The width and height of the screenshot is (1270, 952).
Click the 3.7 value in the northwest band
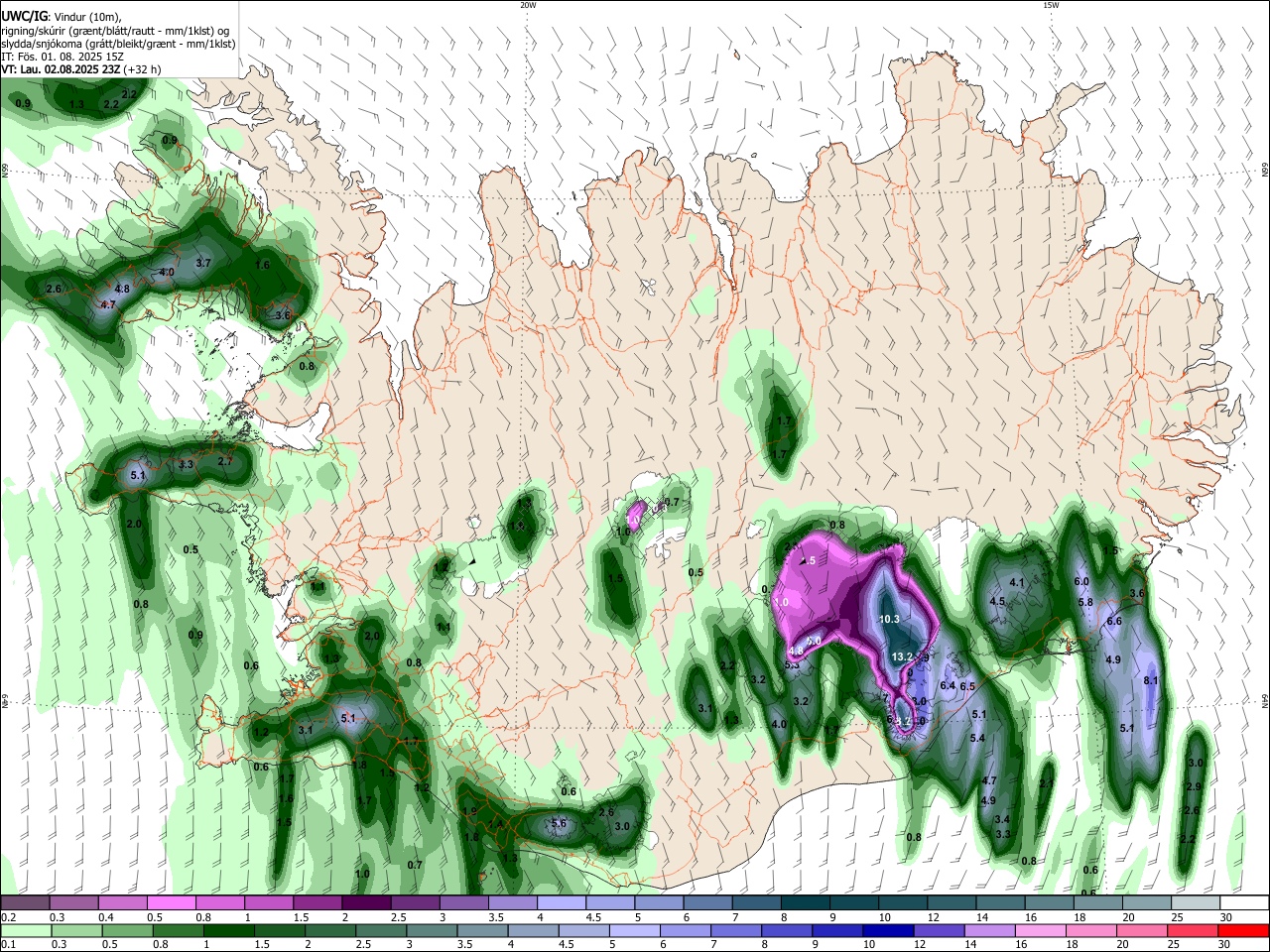(203, 263)
